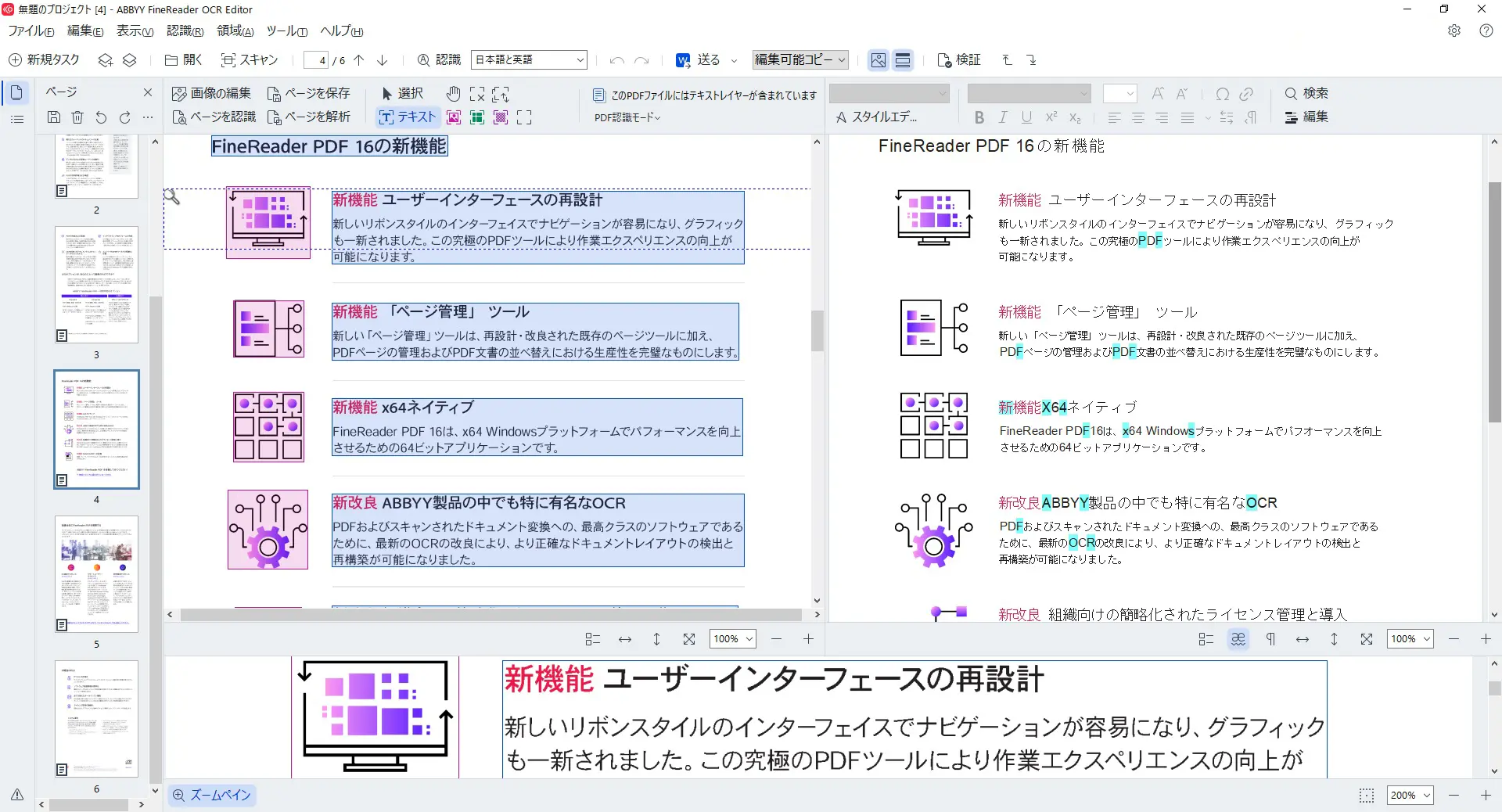Image resolution: width=1502 pixels, height=812 pixels.
Task: Open the ファイル menu
Action: tap(31, 31)
